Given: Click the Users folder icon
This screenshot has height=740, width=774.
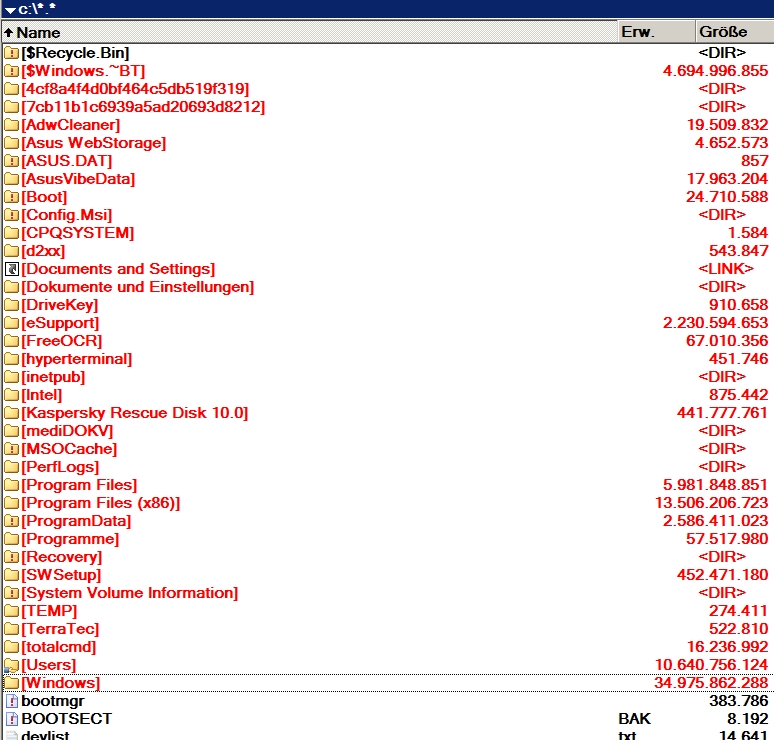Looking at the screenshot, I should coord(11,665).
